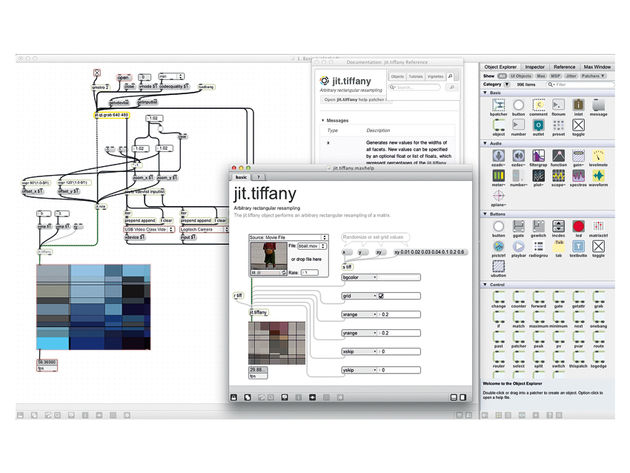Select the toggle object in Basic section
Screen dimensions: 630x473
[x=578, y=125]
